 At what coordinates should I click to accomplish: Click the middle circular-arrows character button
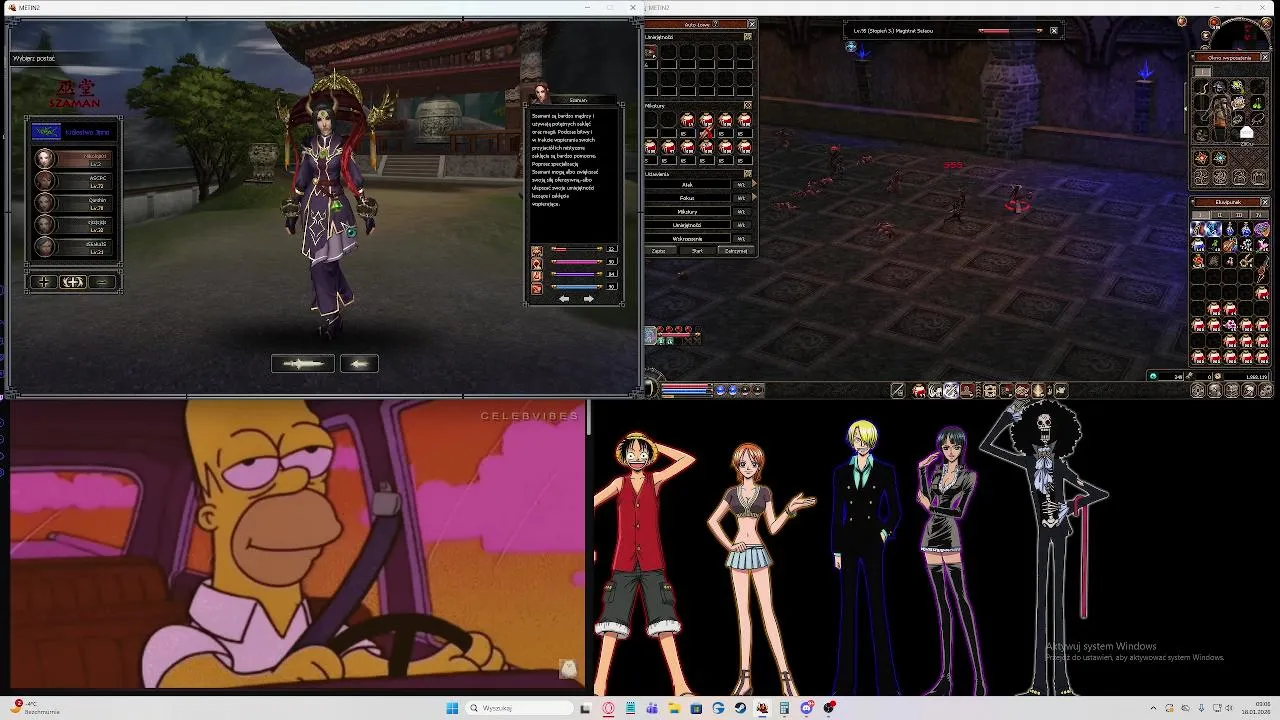[x=73, y=282]
